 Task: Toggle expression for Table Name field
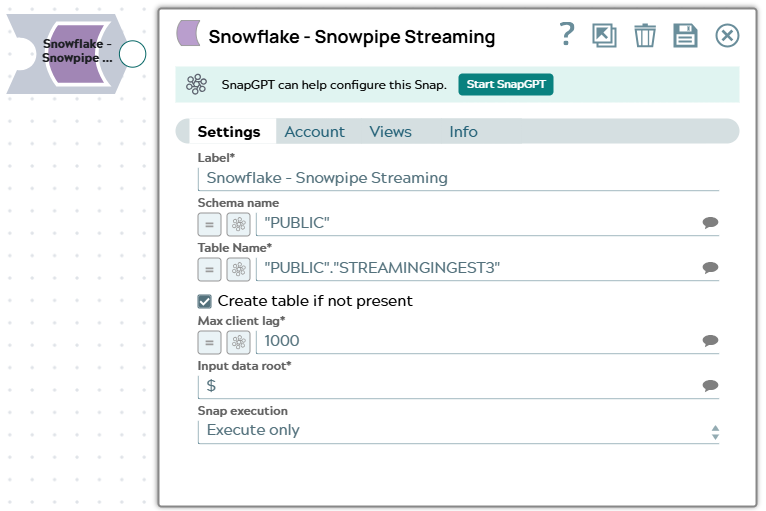click(x=209, y=269)
